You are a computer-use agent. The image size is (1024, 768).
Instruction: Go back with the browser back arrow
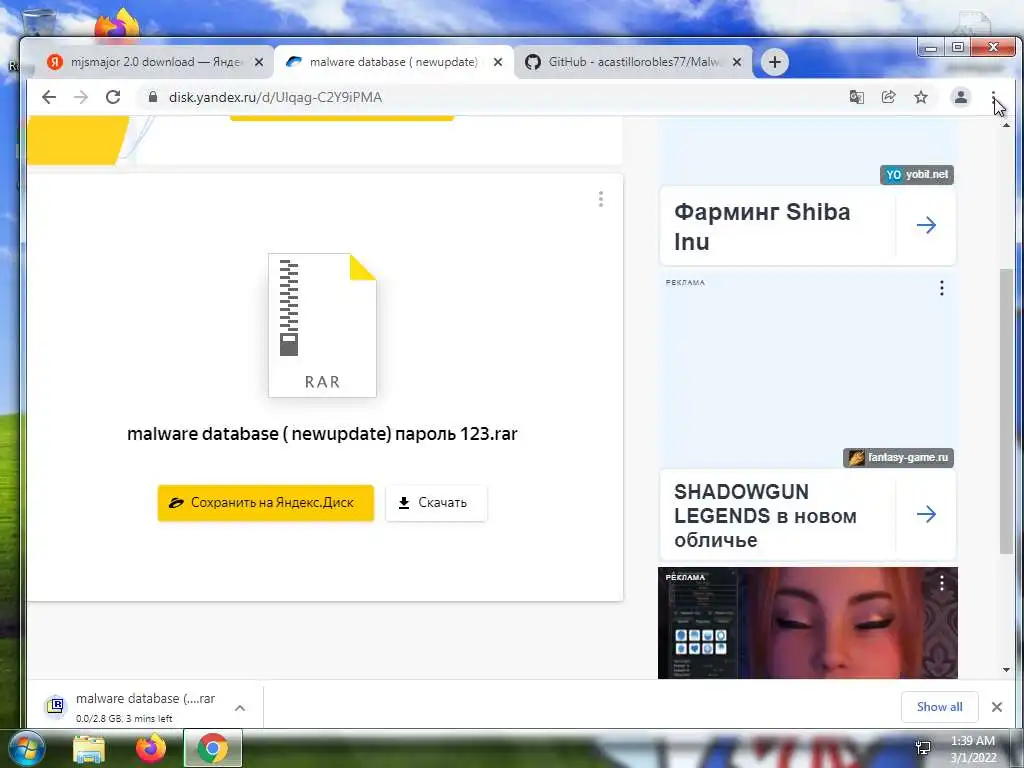click(49, 97)
